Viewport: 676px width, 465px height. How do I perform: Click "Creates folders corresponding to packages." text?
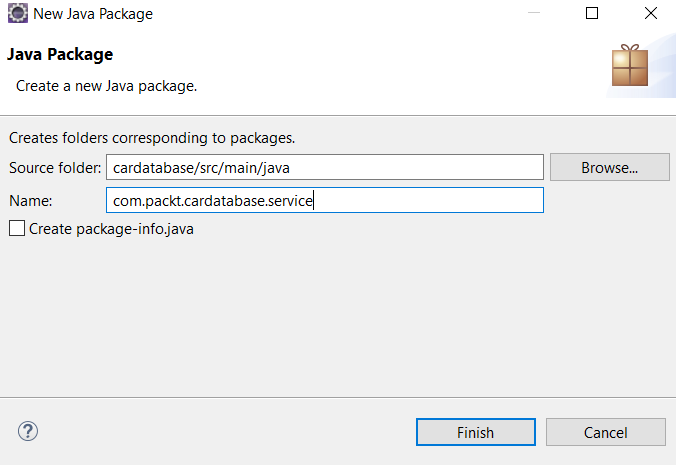[x=152, y=138]
